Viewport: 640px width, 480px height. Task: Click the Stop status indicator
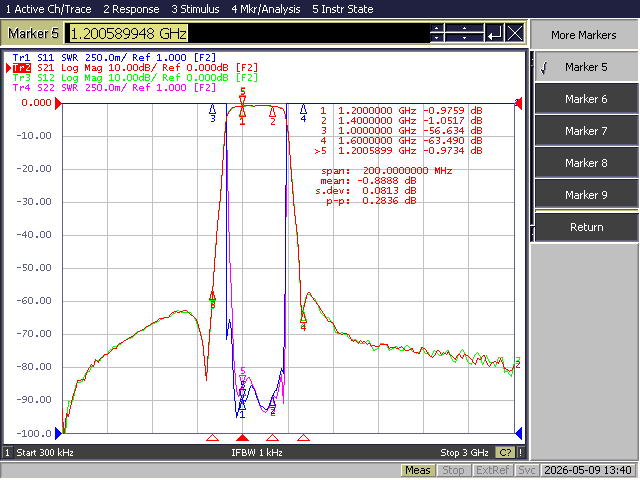point(453,470)
